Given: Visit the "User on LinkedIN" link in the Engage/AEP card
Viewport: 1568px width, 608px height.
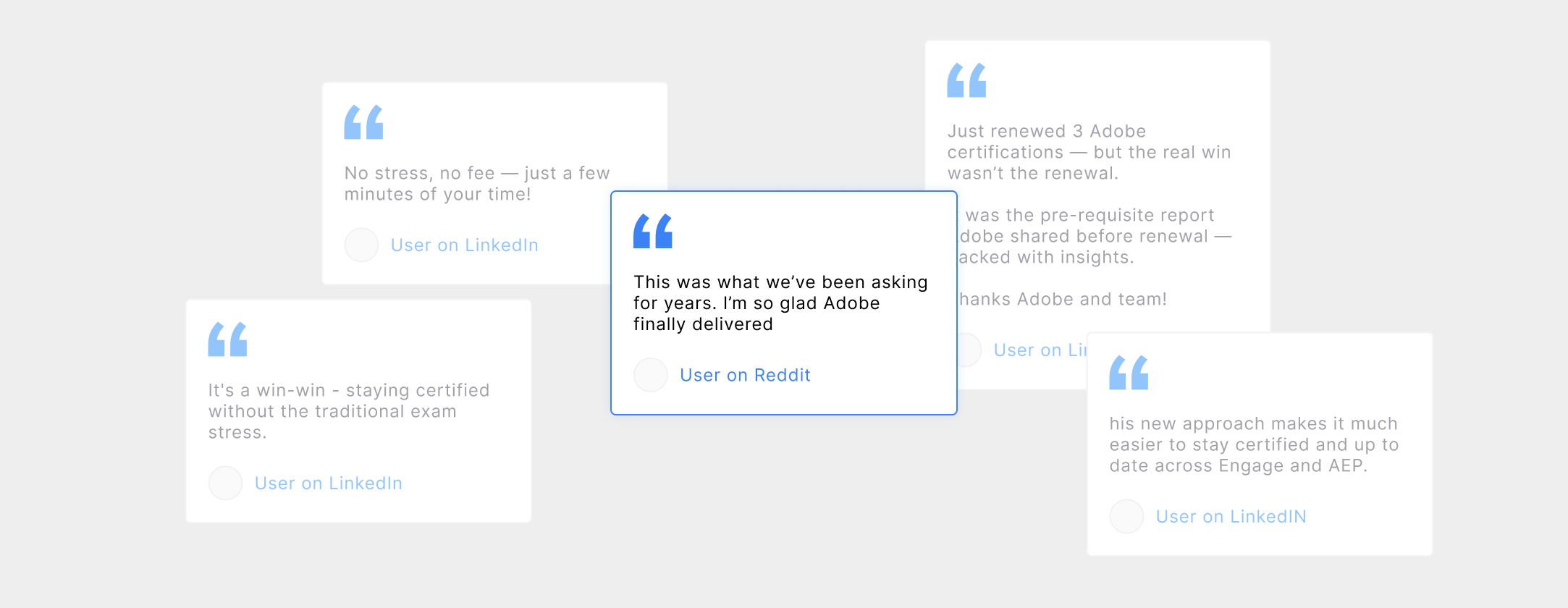Looking at the screenshot, I should click(x=1231, y=516).
